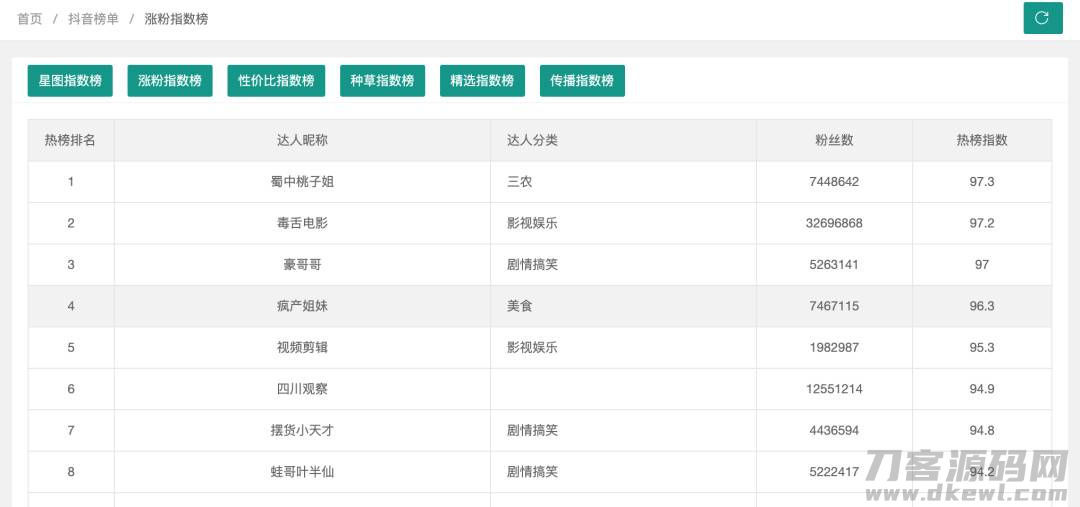
Task: Click rank number 6 in the table
Action: click(x=71, y=389)
